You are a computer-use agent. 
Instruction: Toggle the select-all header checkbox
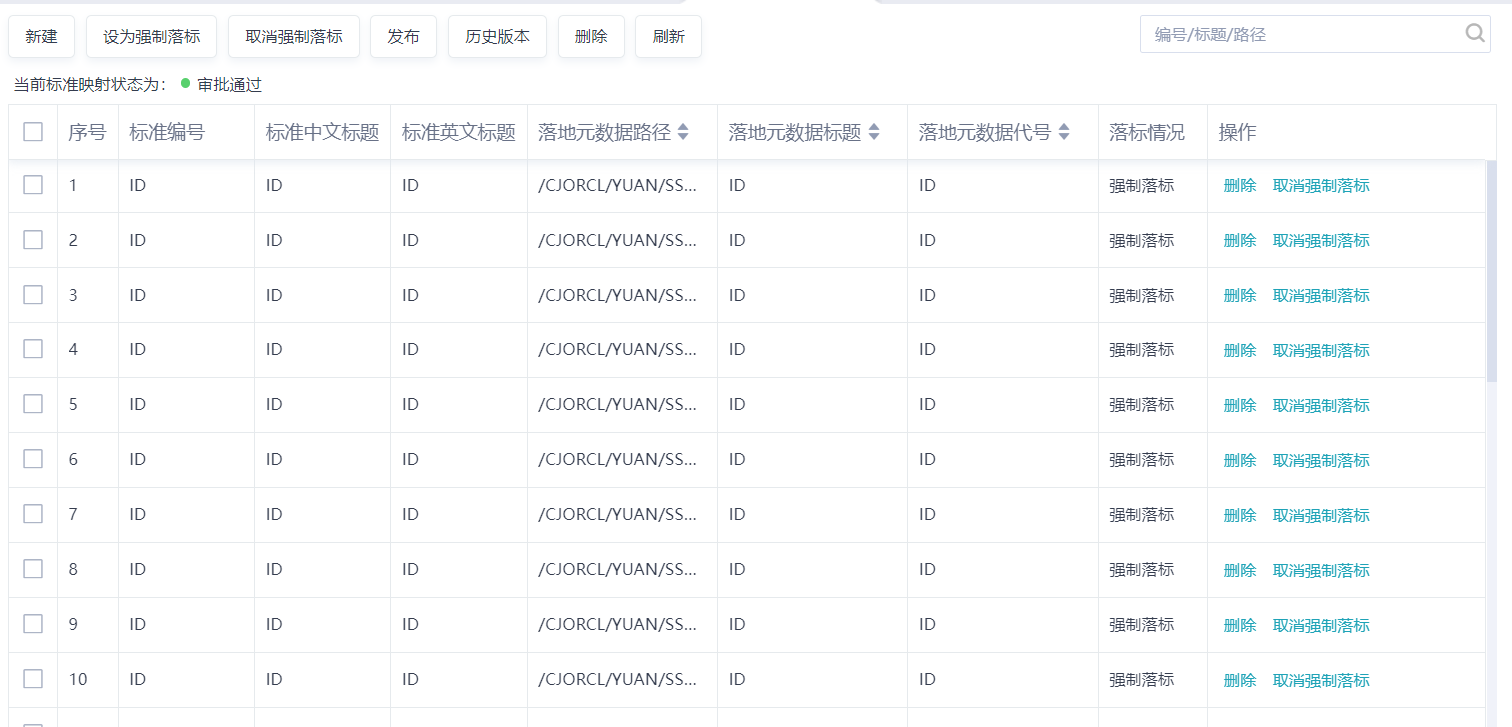[x=33, y=132]
